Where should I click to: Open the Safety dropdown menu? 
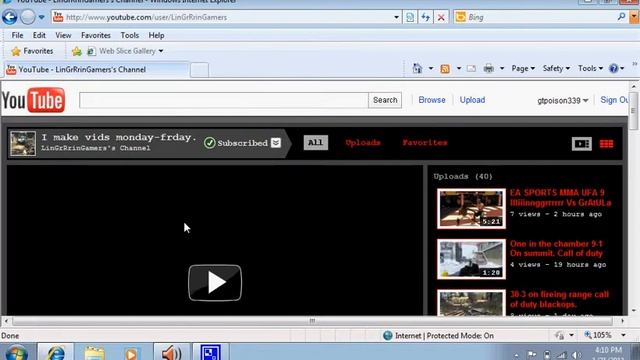[556, 69]
